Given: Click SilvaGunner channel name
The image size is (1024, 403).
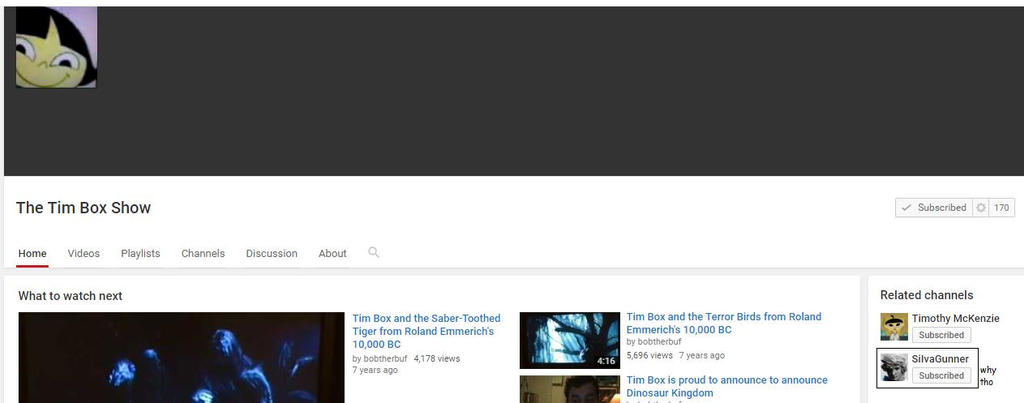Looking at the screenshot, I should pos(940,359).
